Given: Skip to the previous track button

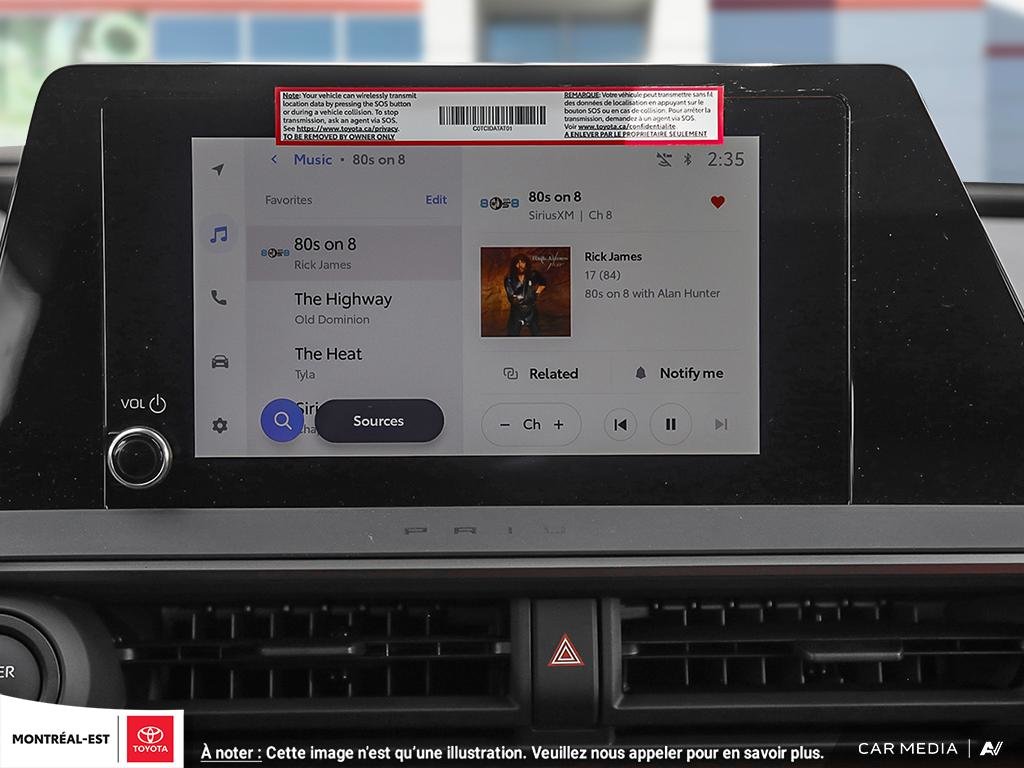Looking at the screenshot, I should click(x=620, y=424).
